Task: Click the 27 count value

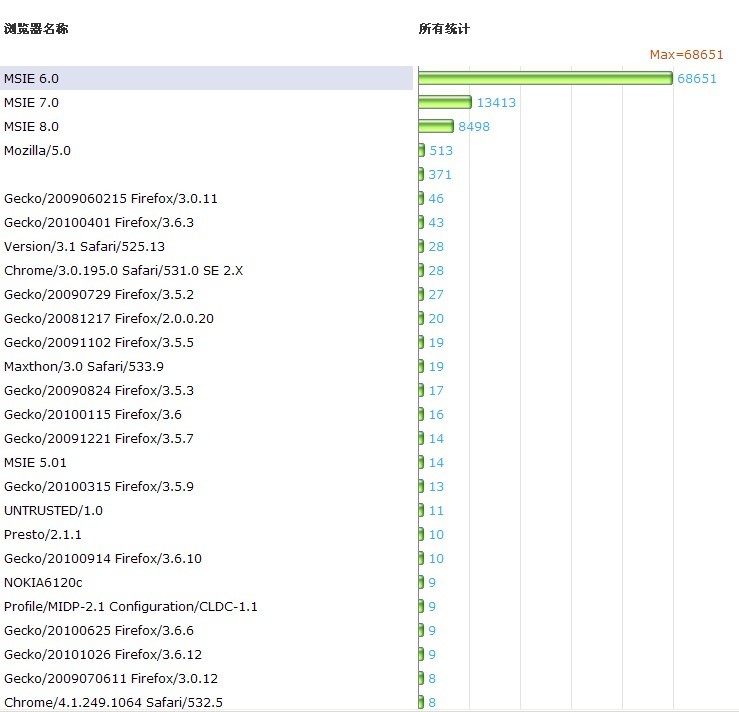Action: pyautogui.click(x=436, y=295)
